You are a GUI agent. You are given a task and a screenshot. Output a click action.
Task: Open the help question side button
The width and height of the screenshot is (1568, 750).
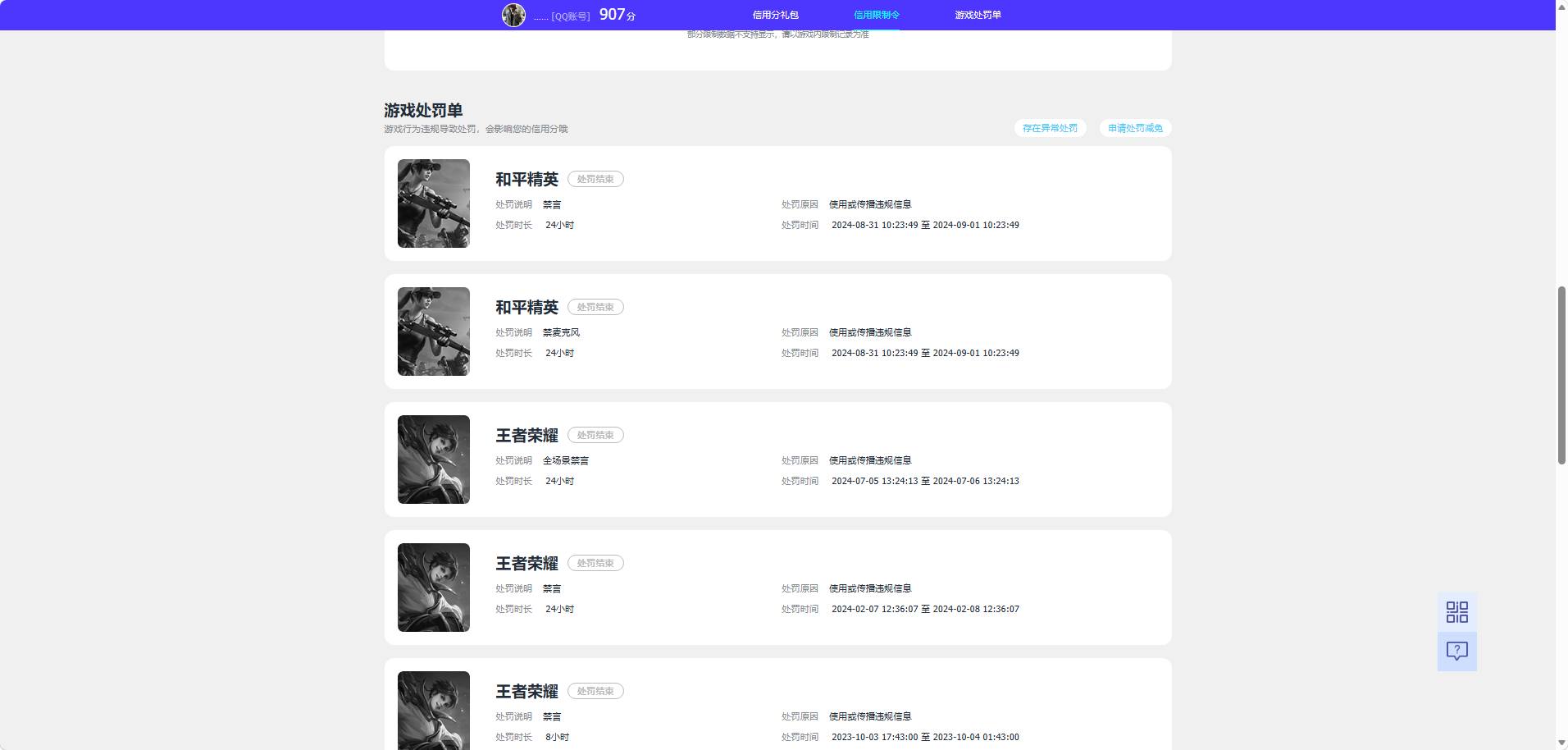[x=1457, y=652]
